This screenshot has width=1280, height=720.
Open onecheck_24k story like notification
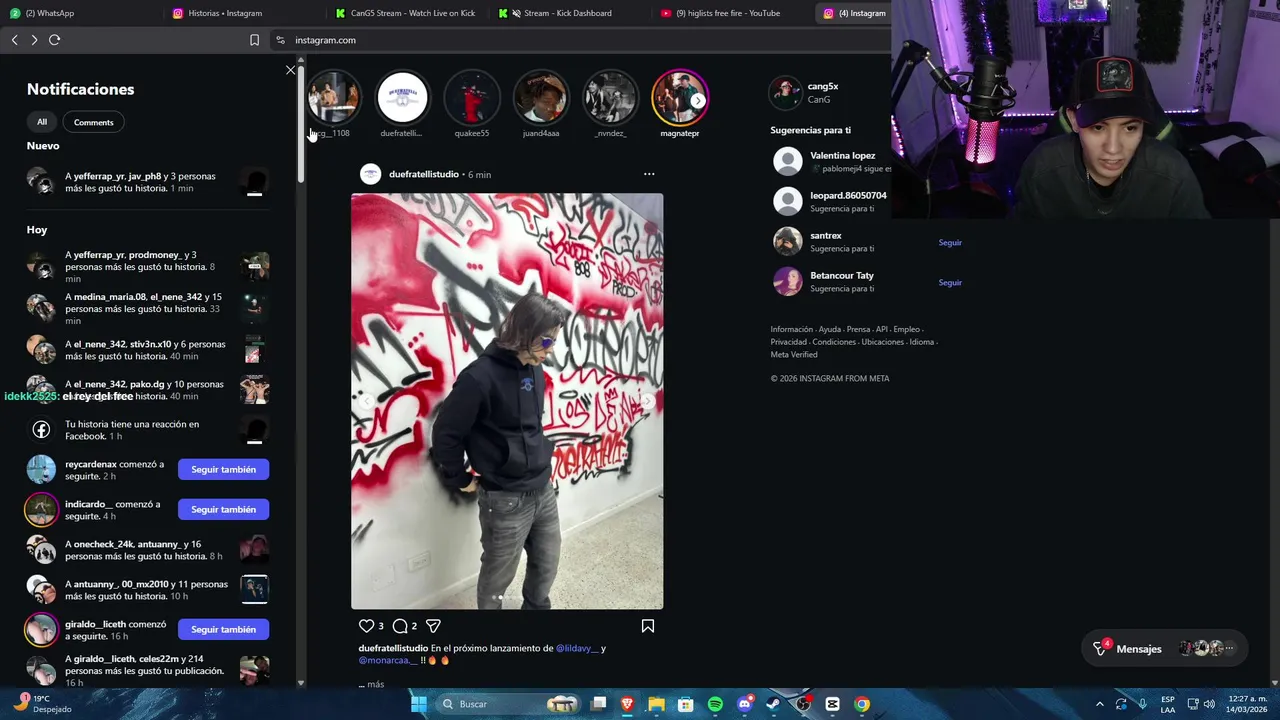(x=148, y=550)
